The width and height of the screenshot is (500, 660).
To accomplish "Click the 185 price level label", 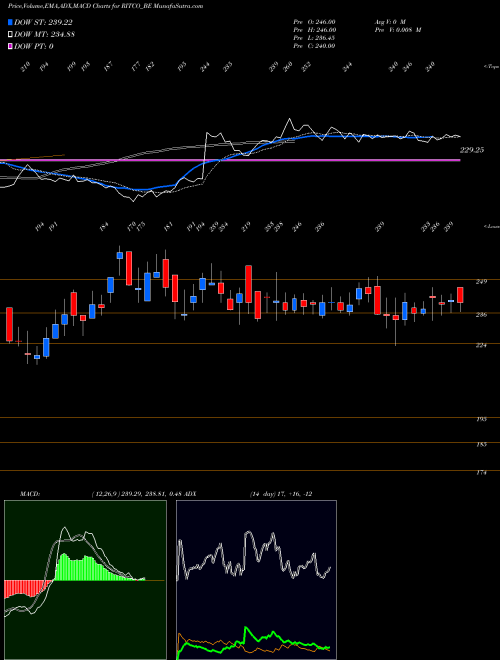I will pos(481,444).
